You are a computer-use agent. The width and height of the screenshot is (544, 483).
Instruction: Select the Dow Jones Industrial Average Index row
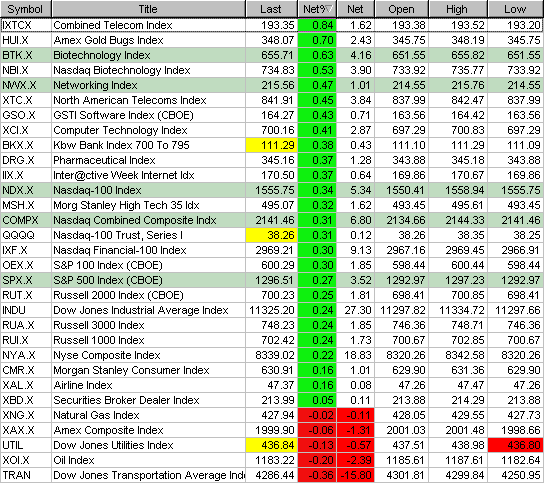(x=272, y=310)
